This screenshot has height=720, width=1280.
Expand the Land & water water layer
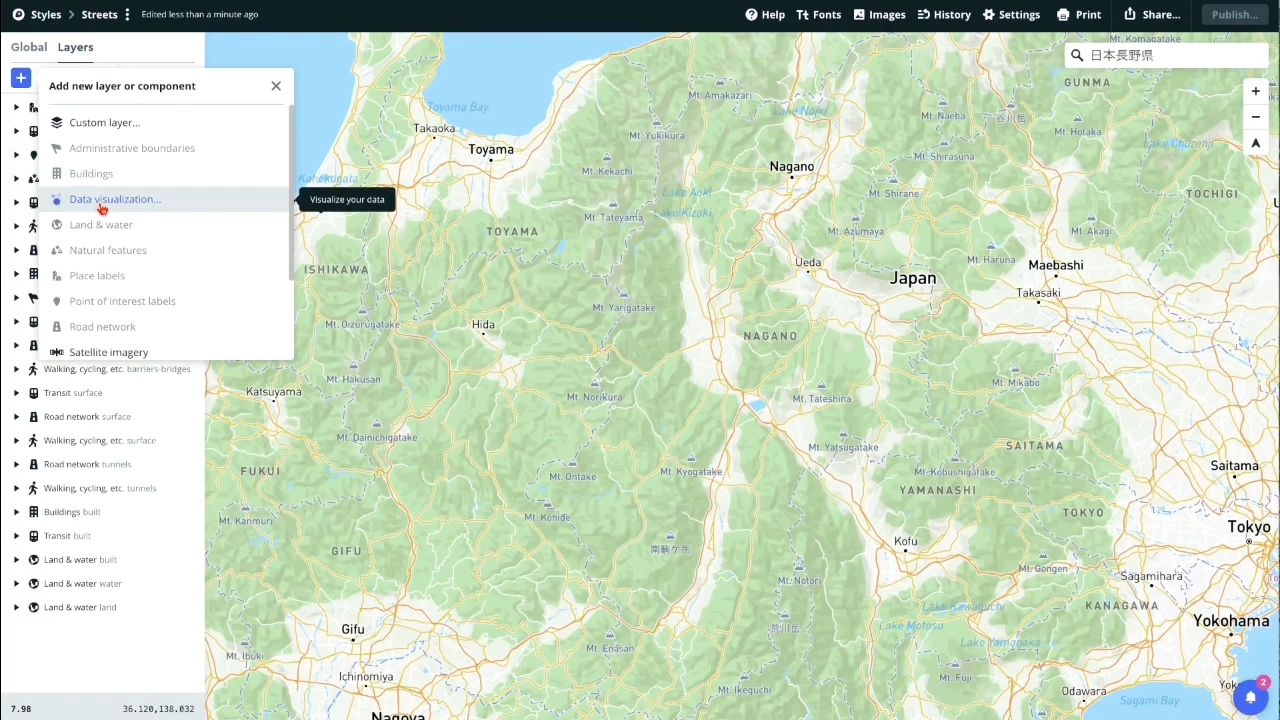point(17,583)
